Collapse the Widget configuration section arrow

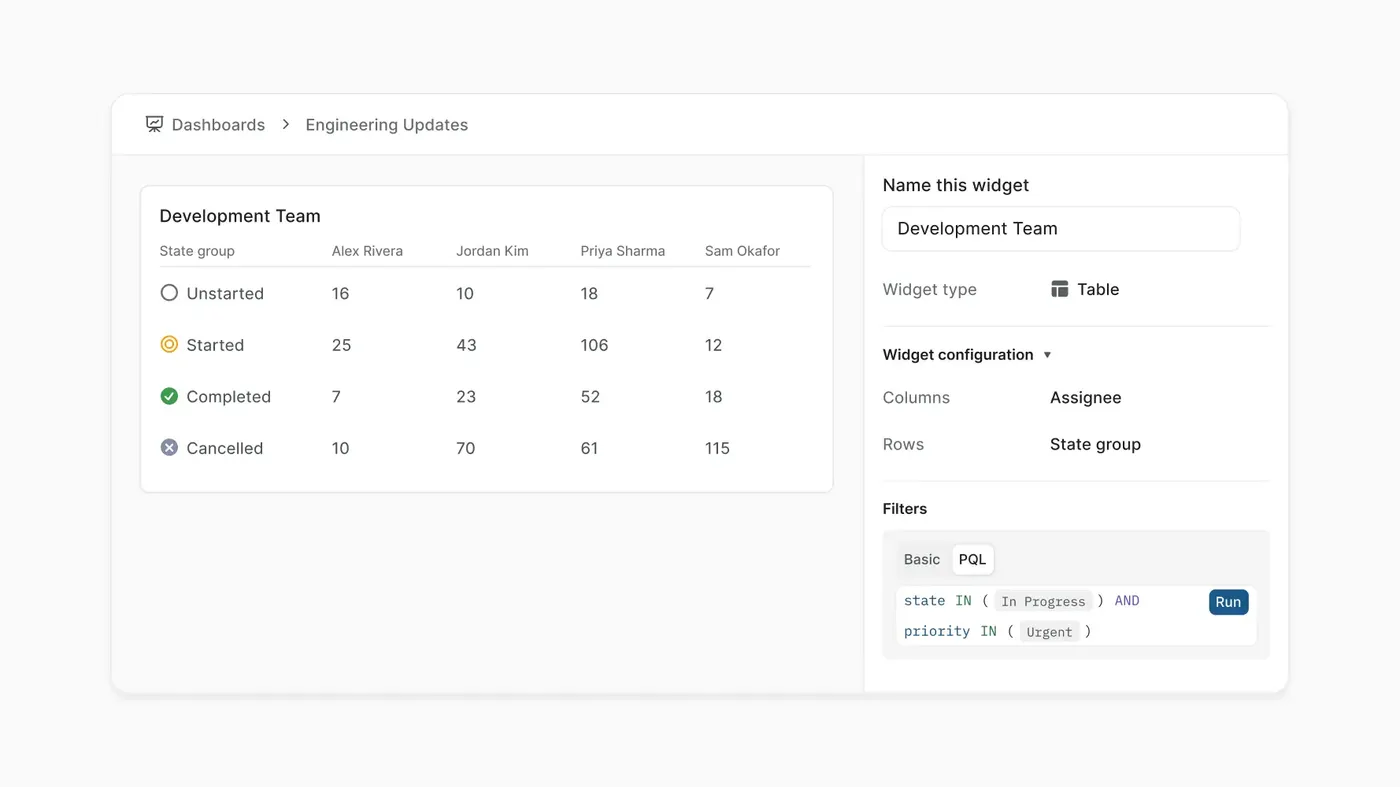[x=1047, y=355]
